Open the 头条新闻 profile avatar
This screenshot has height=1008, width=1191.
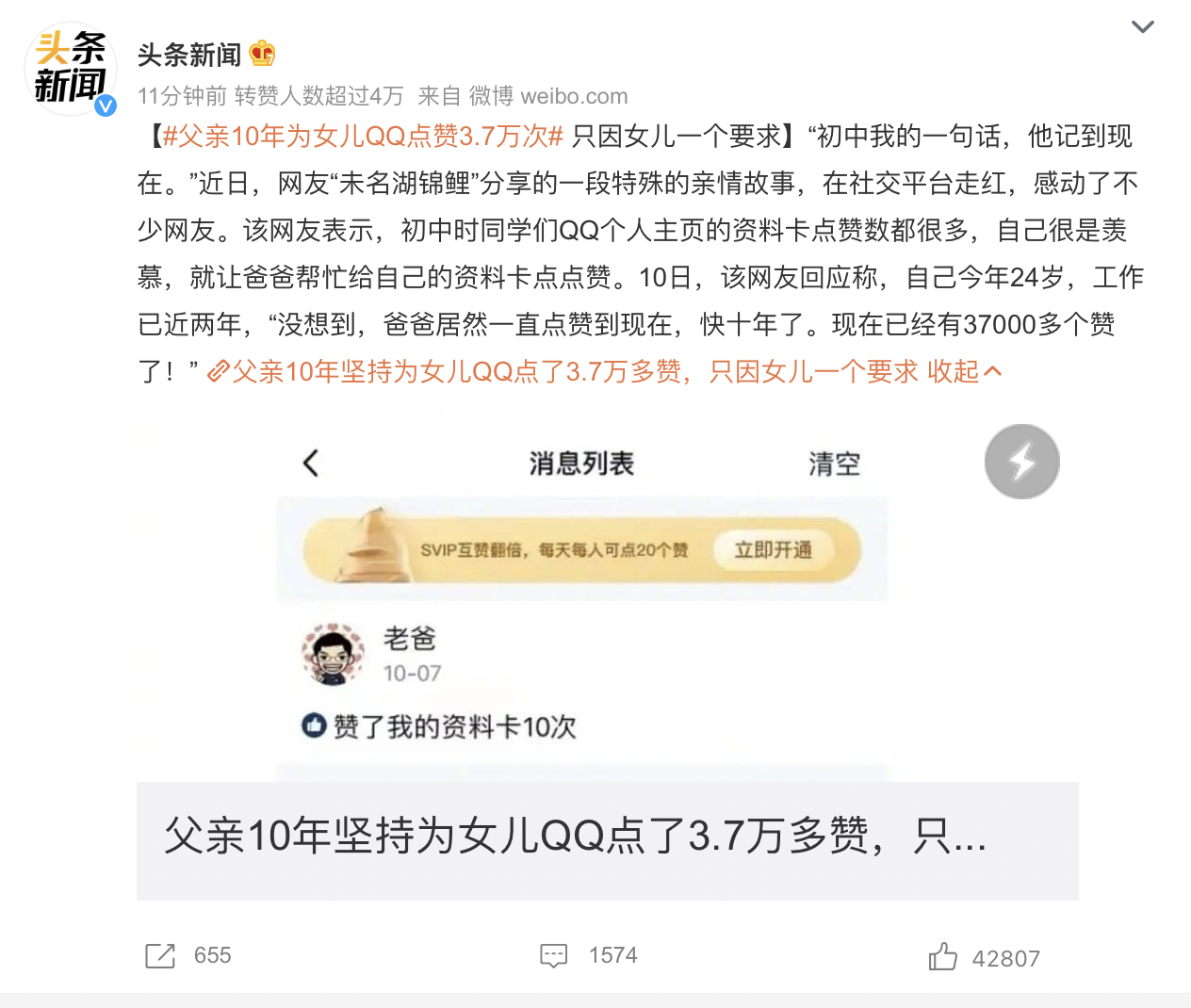pos(70,69)
